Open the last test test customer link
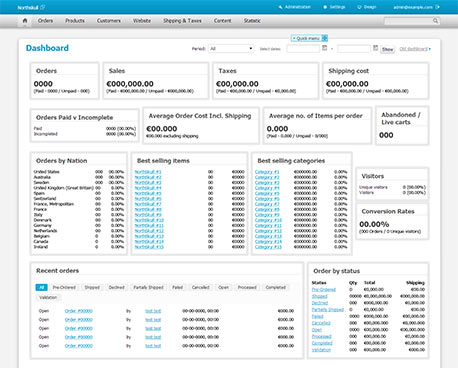 click(x=153, y=346)
